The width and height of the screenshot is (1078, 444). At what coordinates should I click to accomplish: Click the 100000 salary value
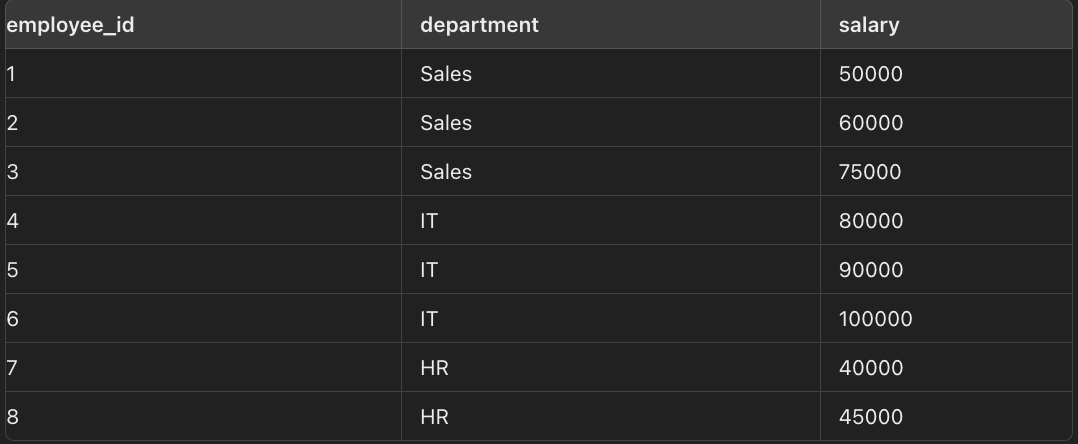876,319
